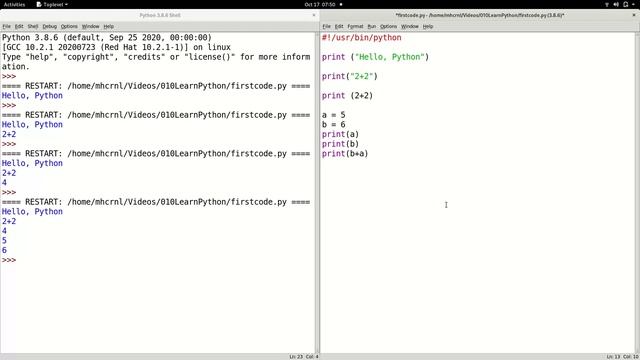Open the Activities overview
Screen dimensions: 640x360
coord(14,4)
